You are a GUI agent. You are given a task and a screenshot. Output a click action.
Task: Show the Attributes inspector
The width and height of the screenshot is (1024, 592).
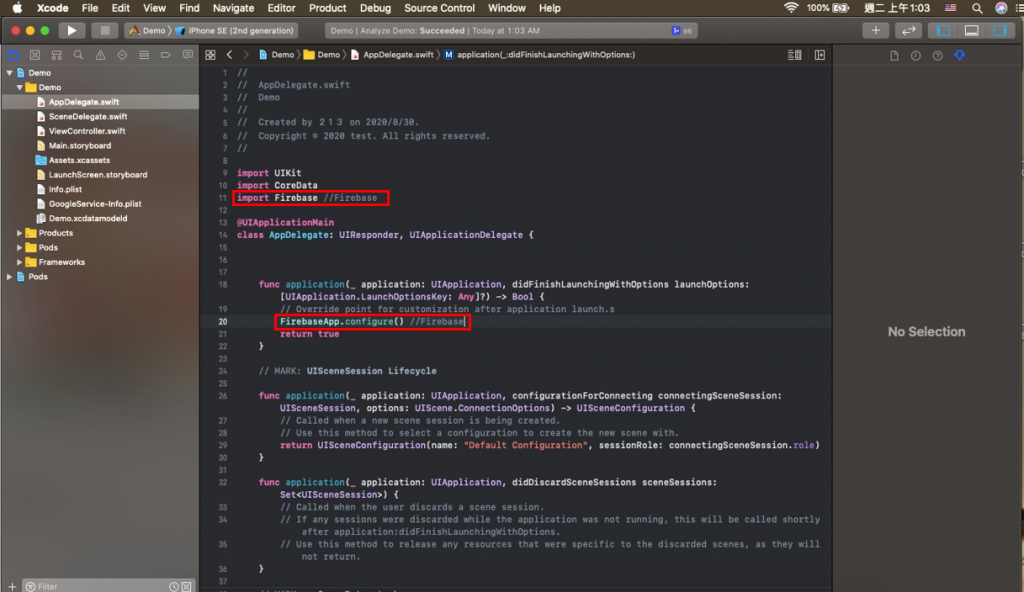959,56
